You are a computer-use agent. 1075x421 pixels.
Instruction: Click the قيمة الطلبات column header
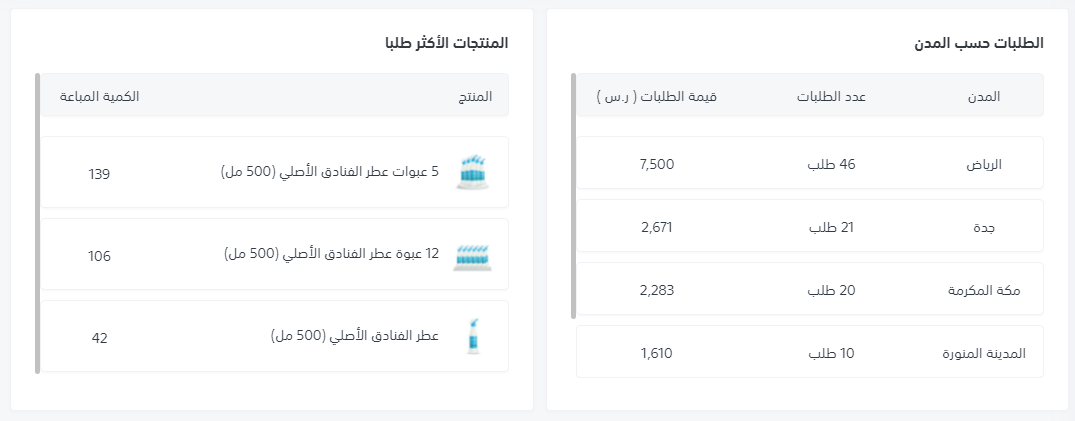pos(657,96)
